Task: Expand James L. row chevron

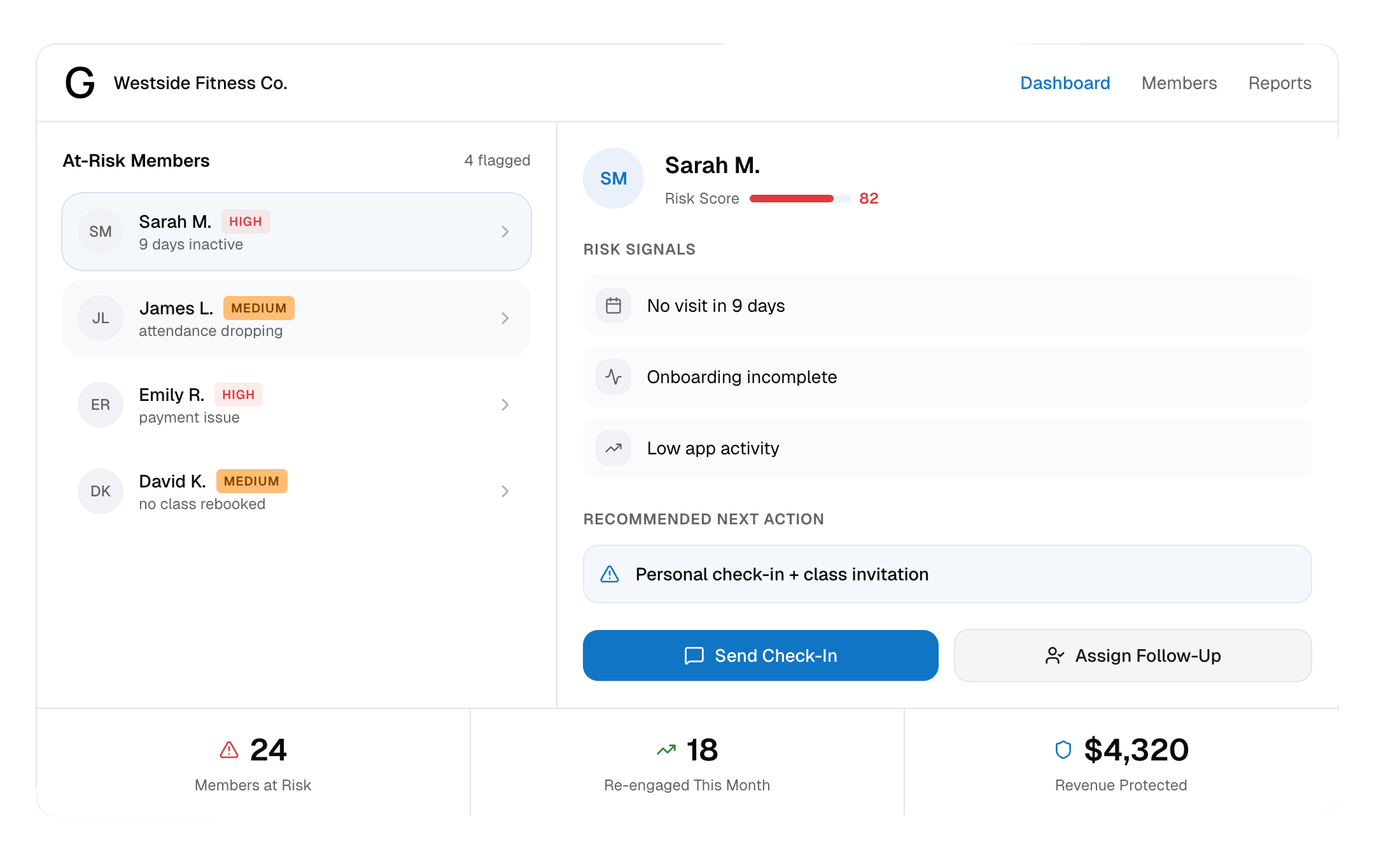Action: click(x=505, y=318)
